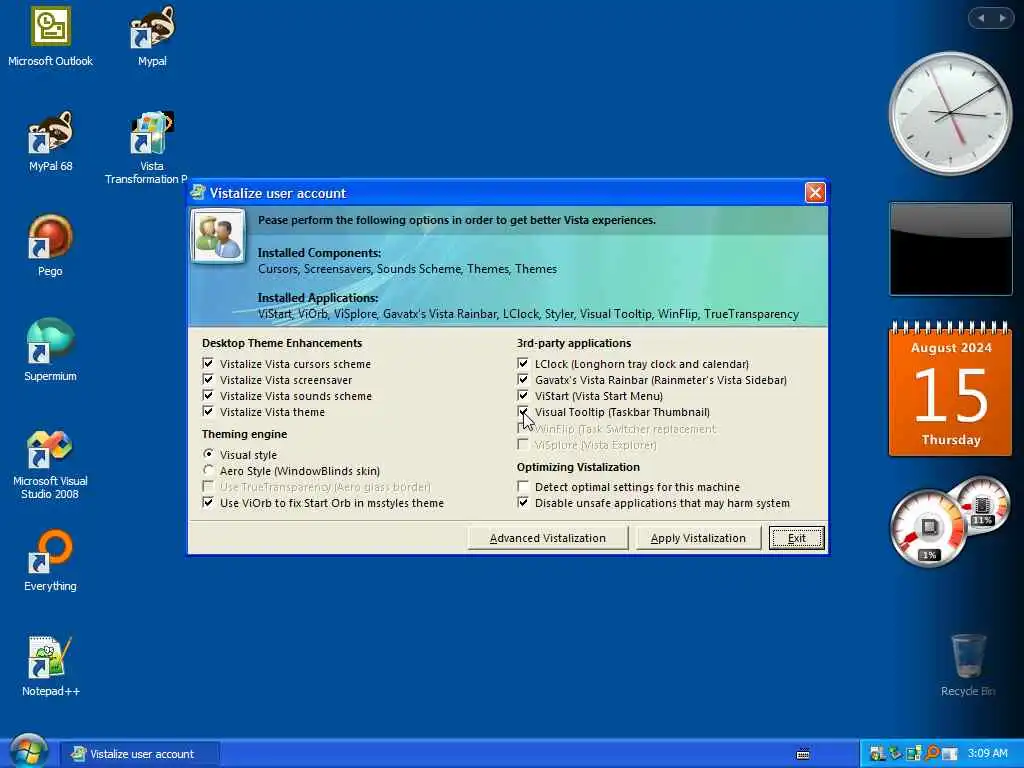Viewport: 1024px width, 768px height.
Task: Toggle Vistalize Vista sounds scheme checkbox
Action: (208, 395)
